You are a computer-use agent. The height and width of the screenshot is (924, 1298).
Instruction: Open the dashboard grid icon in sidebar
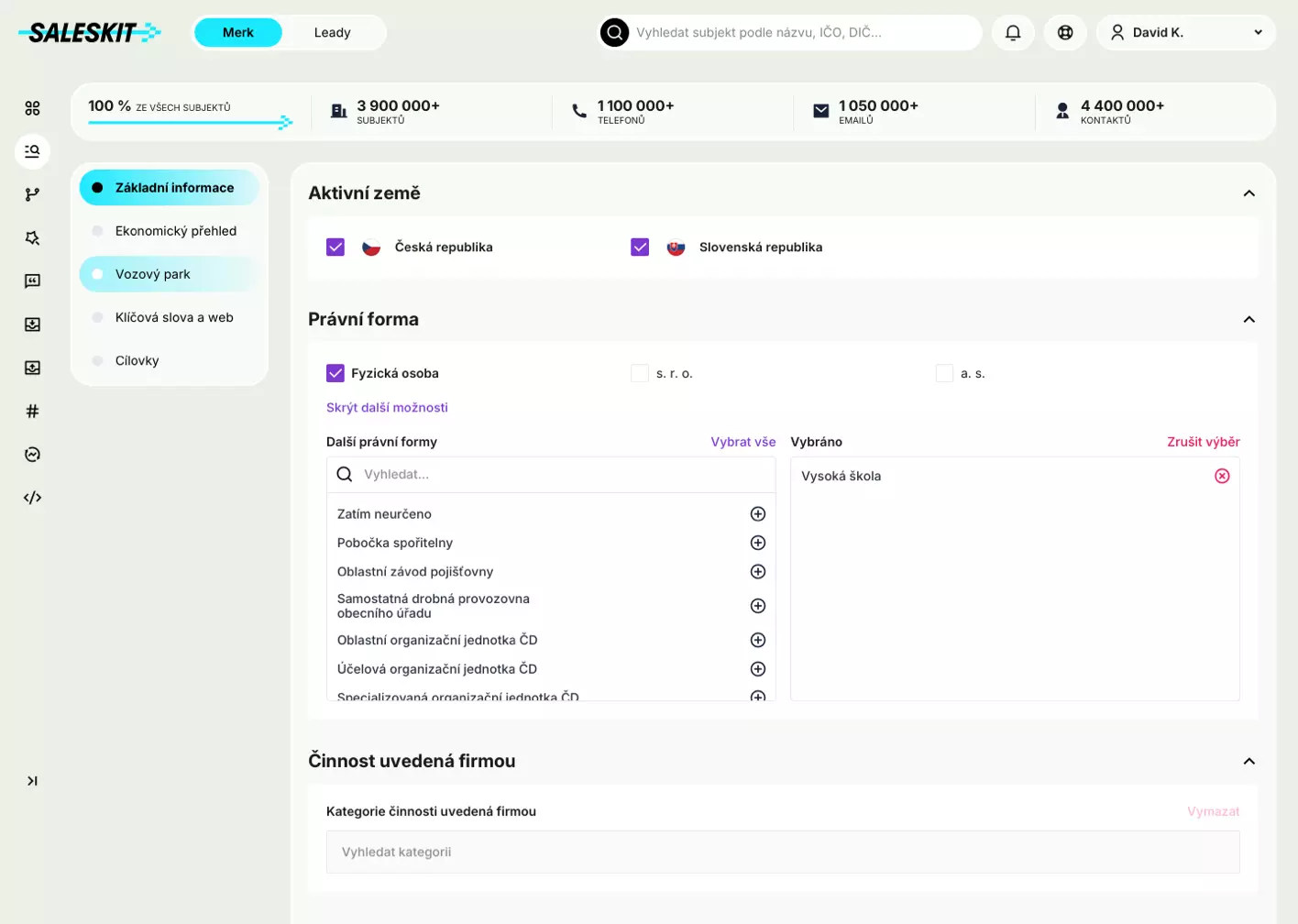32,108
